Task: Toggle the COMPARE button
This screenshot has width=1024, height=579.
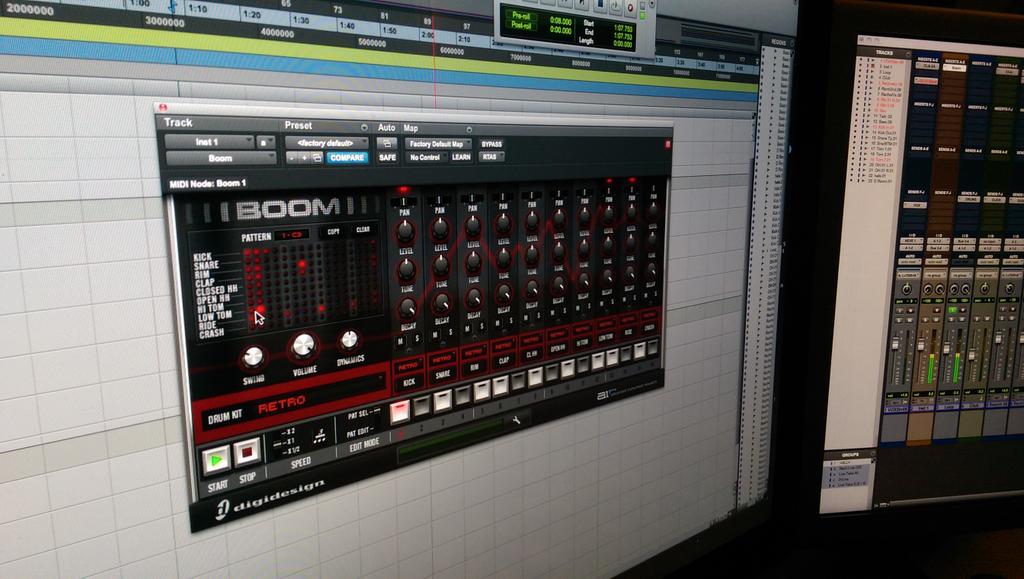Action: pos(347,158)
